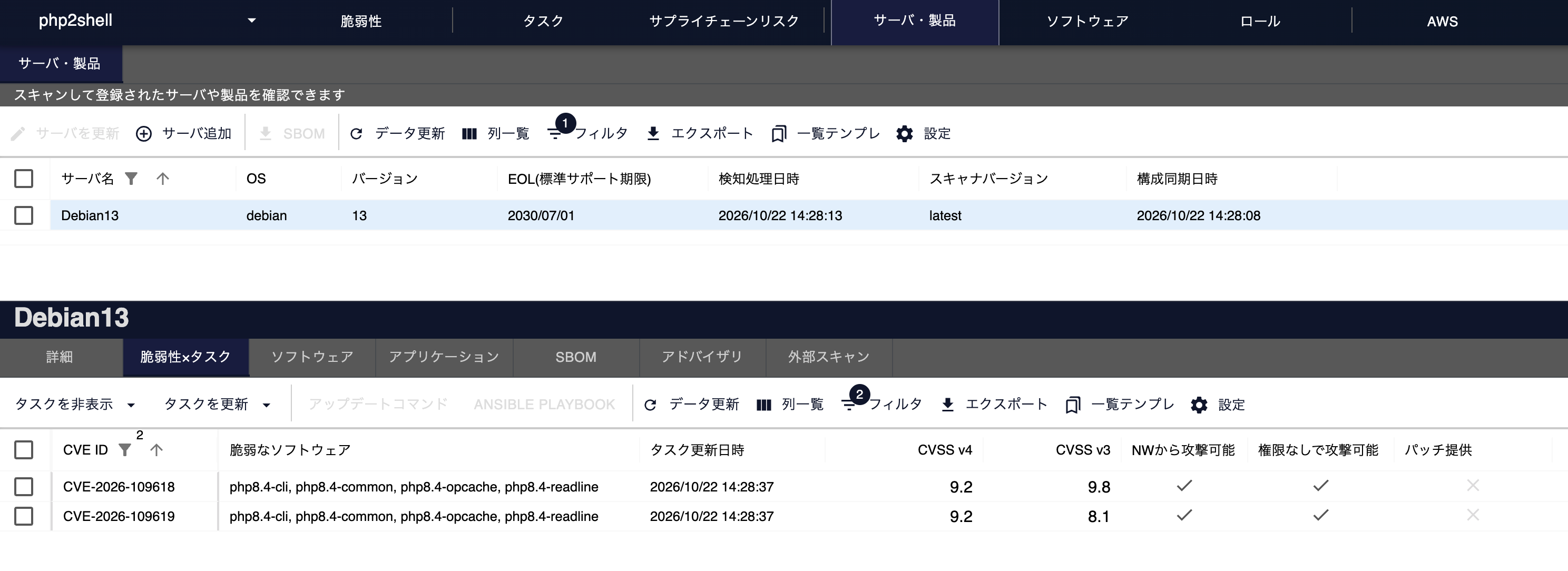This screenshot has height=571, width=1568.
Task: Click the Debian13 server name cell
Action: [x=90, y=215]
